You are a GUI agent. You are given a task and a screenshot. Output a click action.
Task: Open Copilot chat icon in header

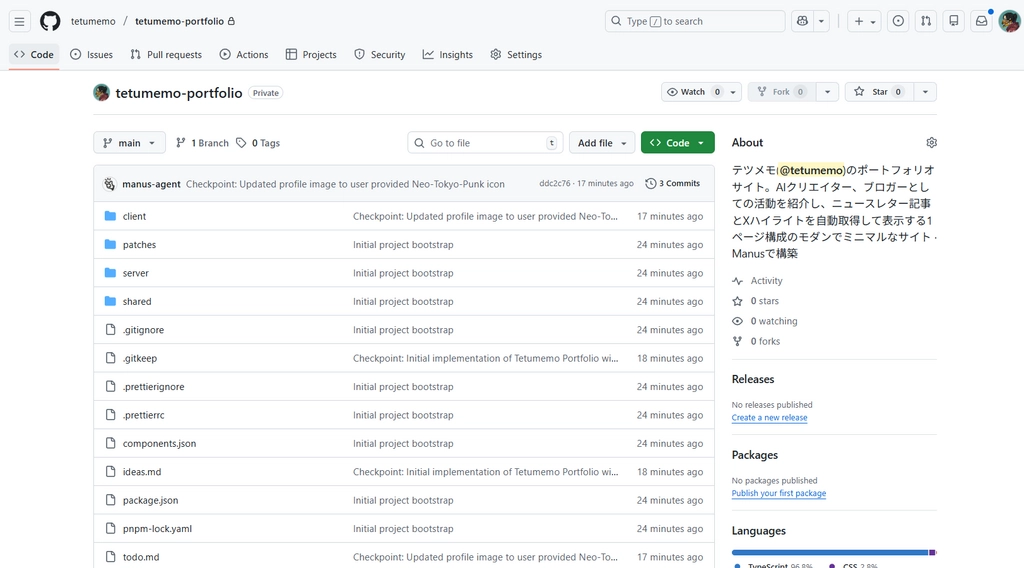pos(803,22)
